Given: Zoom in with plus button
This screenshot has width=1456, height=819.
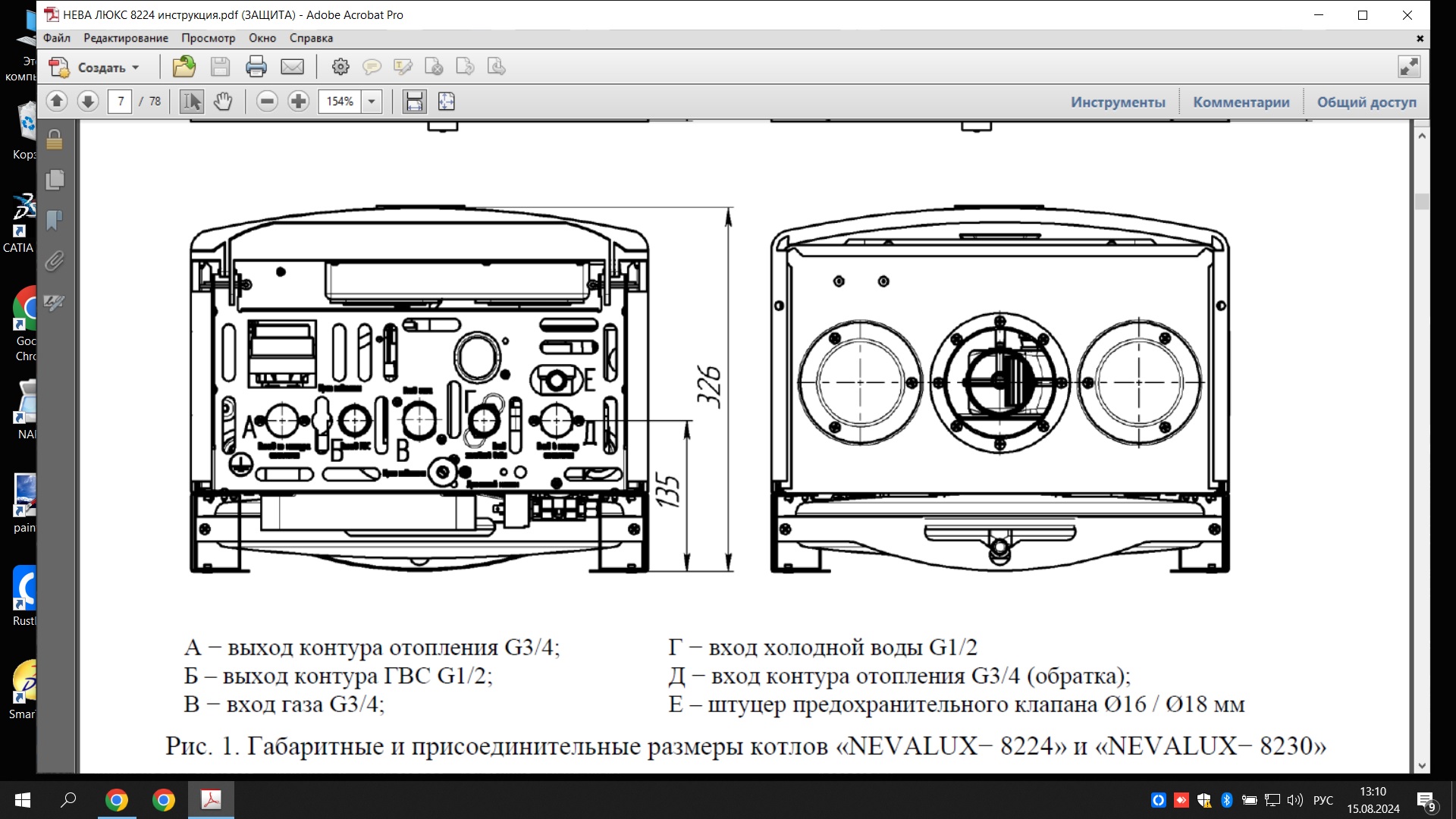Looking at the screenshot, I should coord(299,101).
